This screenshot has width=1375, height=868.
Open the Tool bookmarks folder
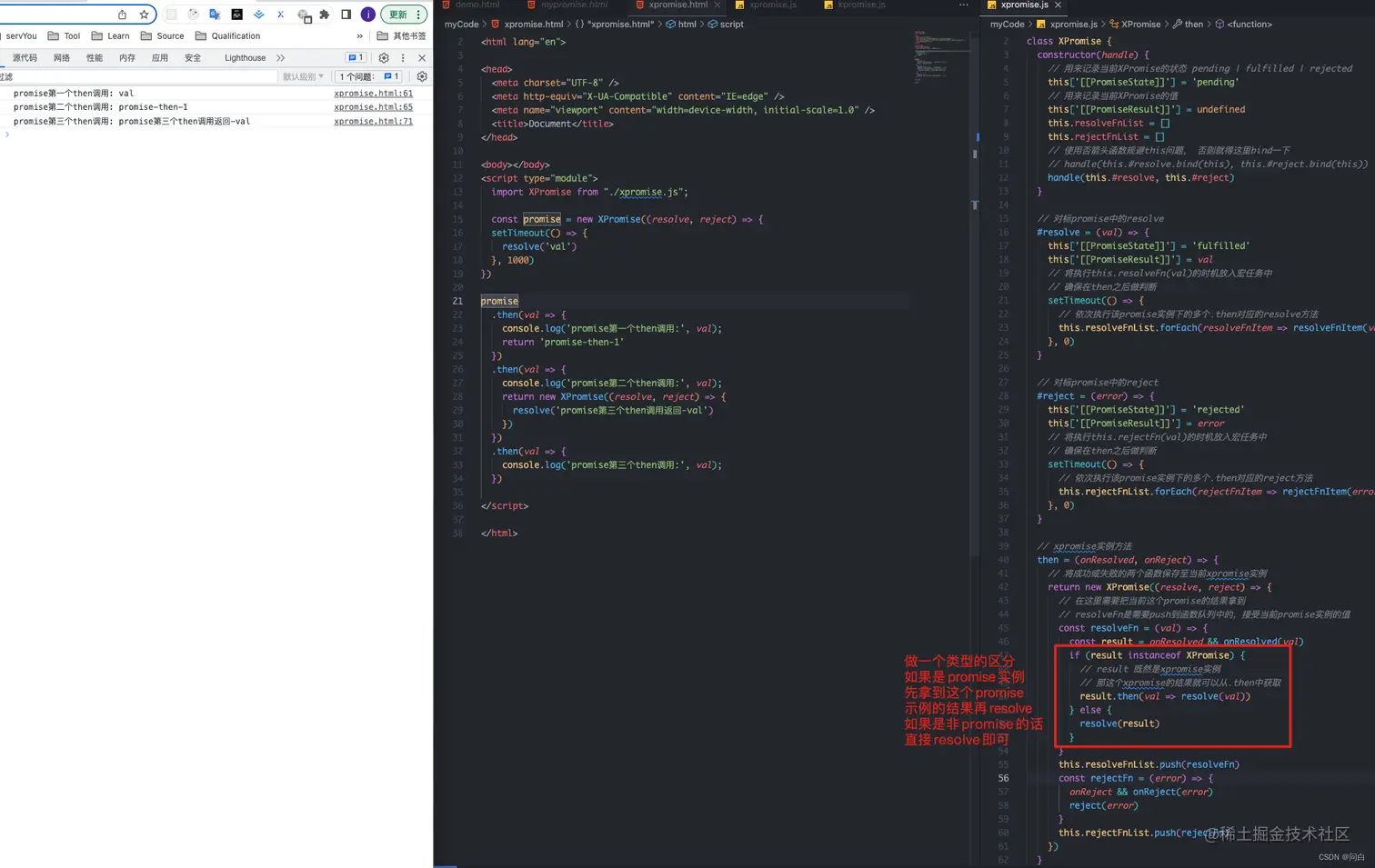pyautogui.click(x=64, y=36)
